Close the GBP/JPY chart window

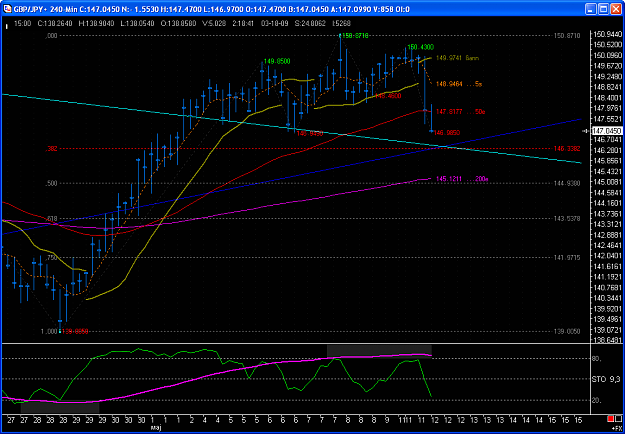click(615, 10)
